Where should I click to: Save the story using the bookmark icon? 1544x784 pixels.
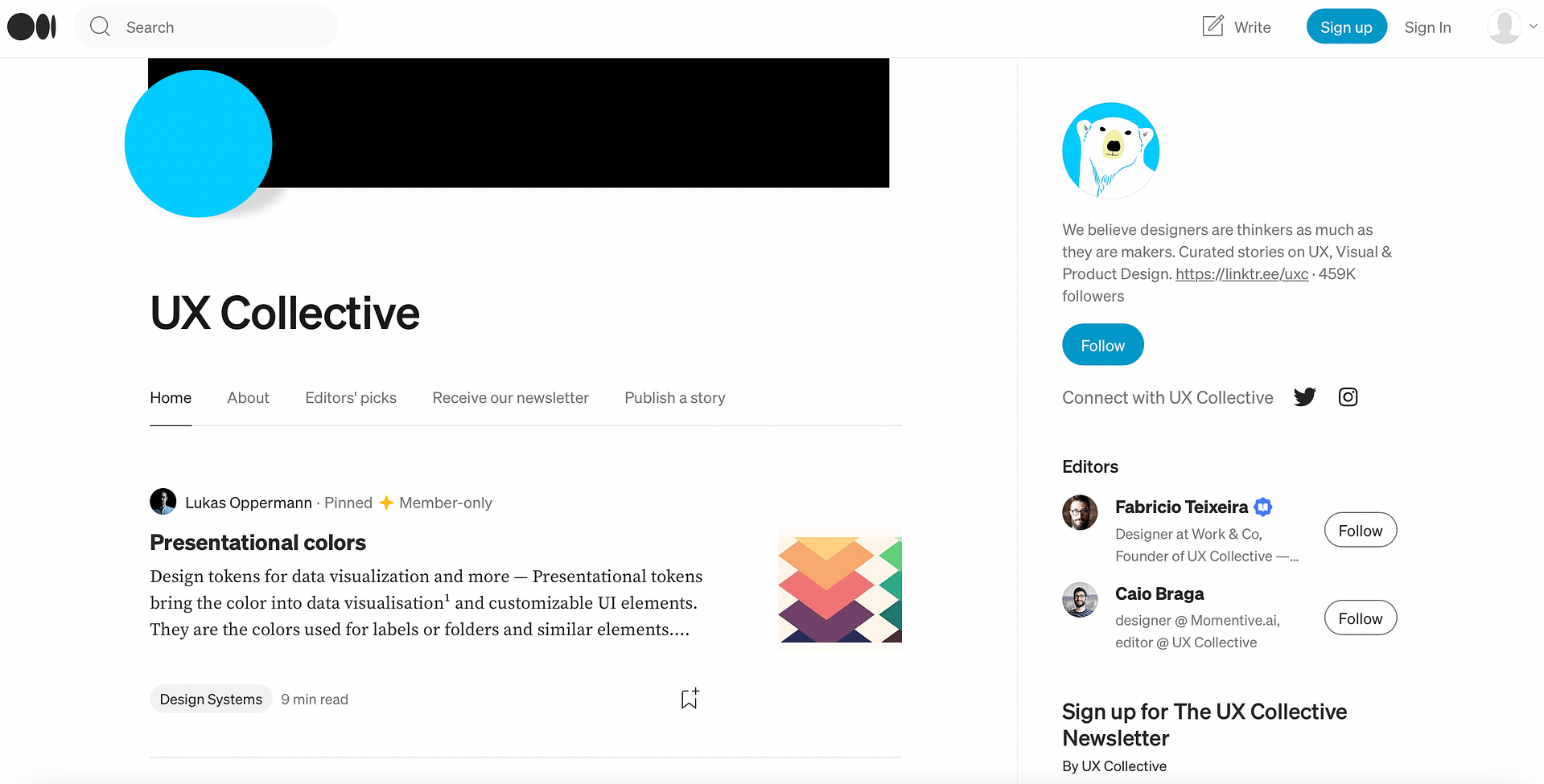click(x=688, y=698)
